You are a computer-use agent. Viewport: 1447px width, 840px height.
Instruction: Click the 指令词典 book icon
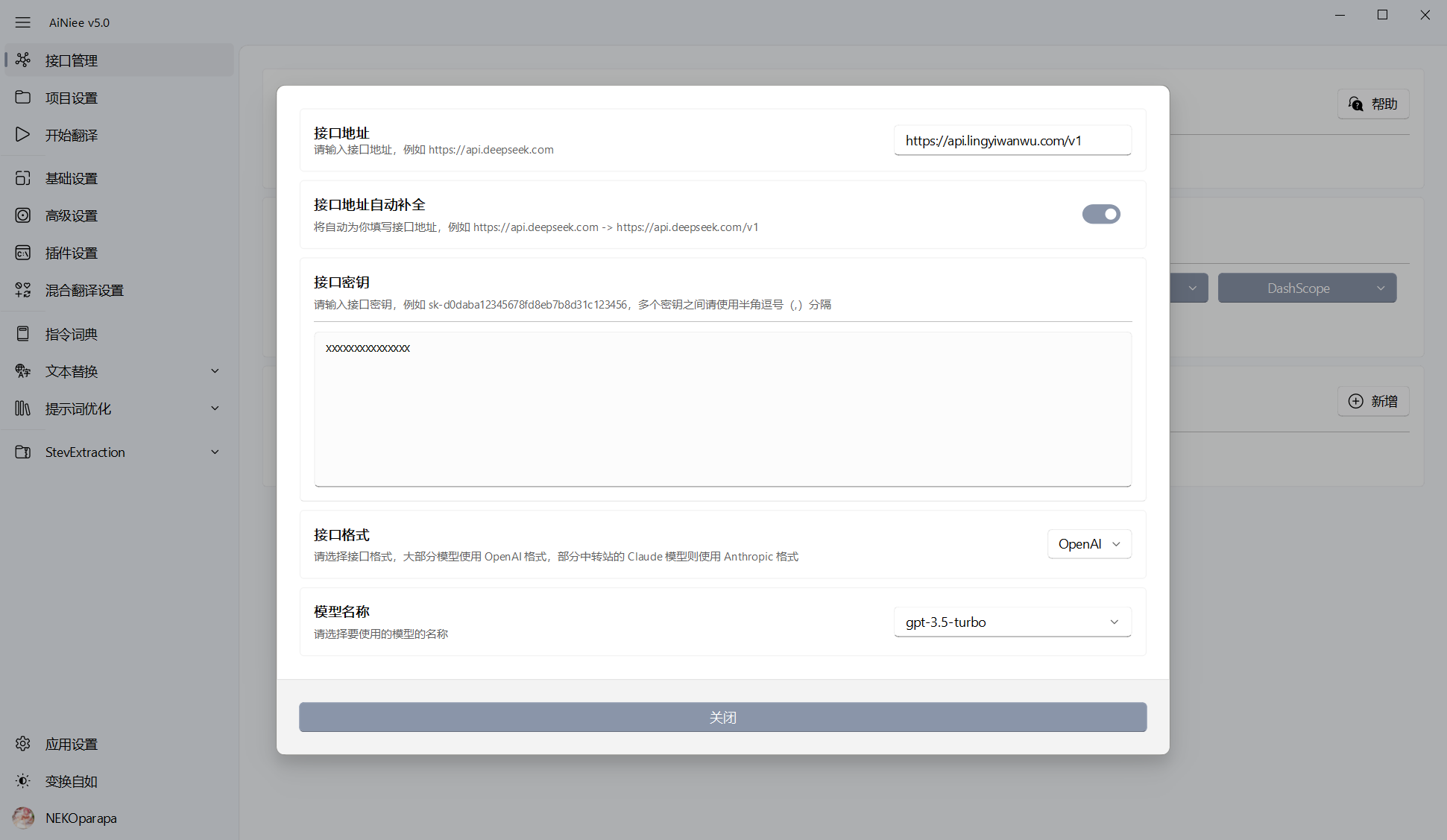pyautogui.click(x=23, y=334)
